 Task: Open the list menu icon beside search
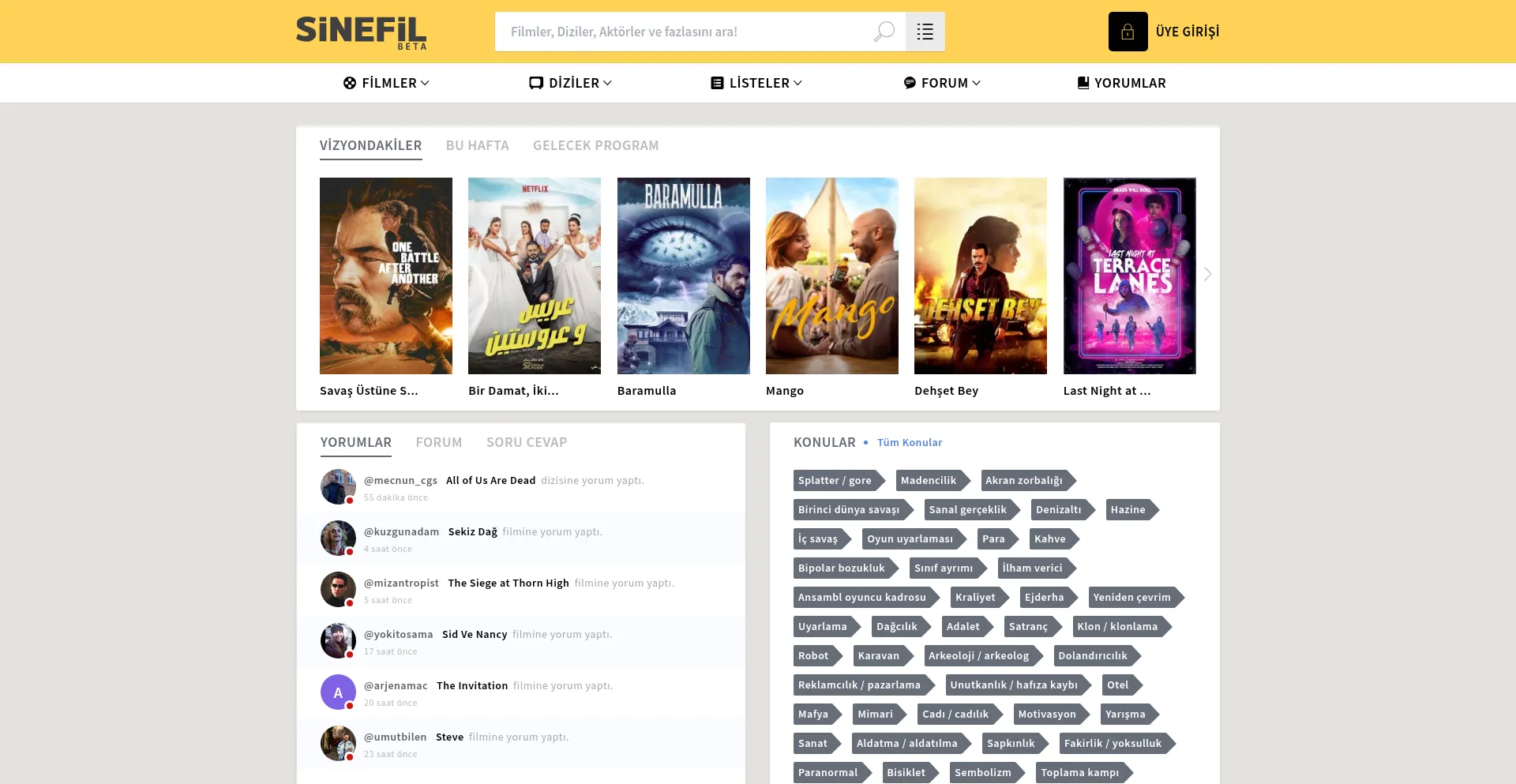pos(925,32)
